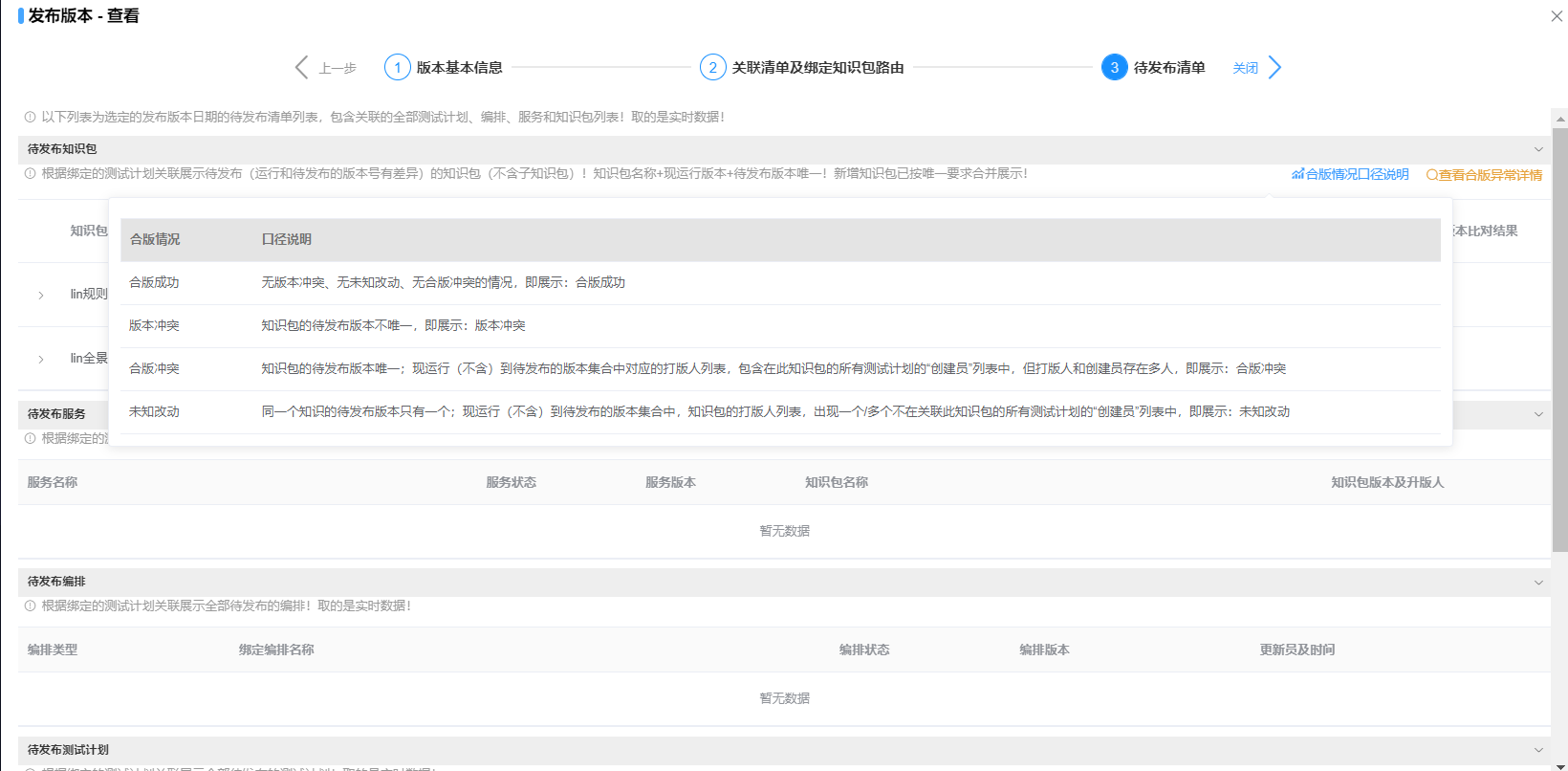
Task: Click the 知识包名称 column header
Action: [x=837, y=482]
